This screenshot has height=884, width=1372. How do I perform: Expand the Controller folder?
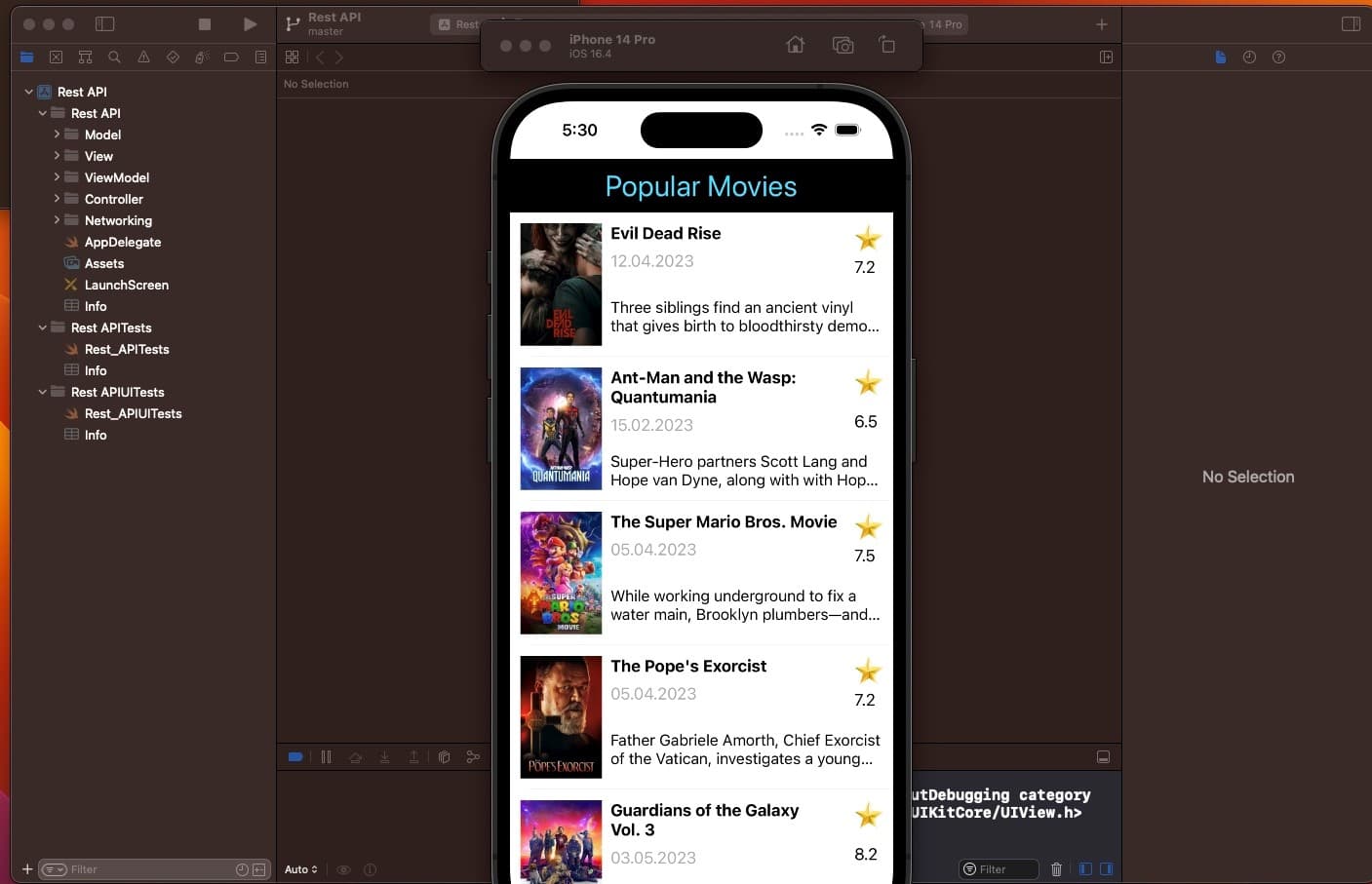(57, 199)
